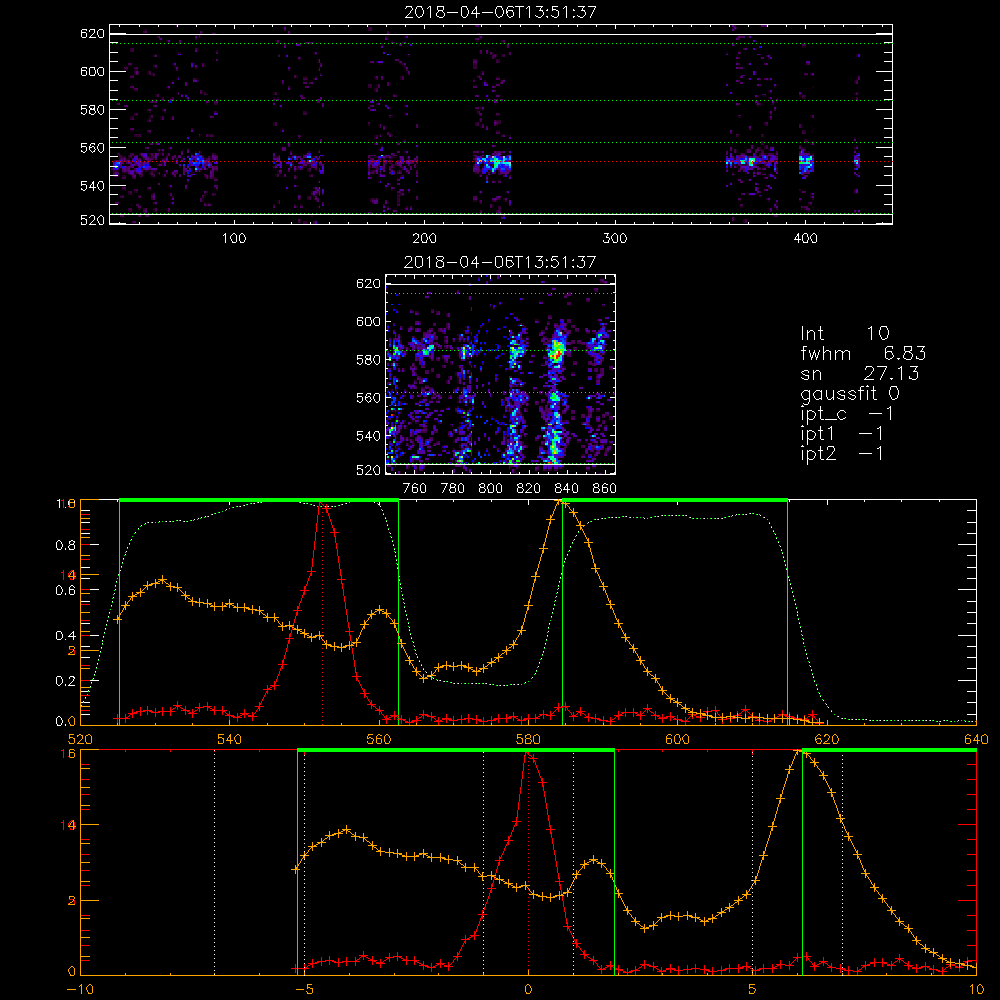Select the 'ipt2 -1' readout line

coord(842,453)
